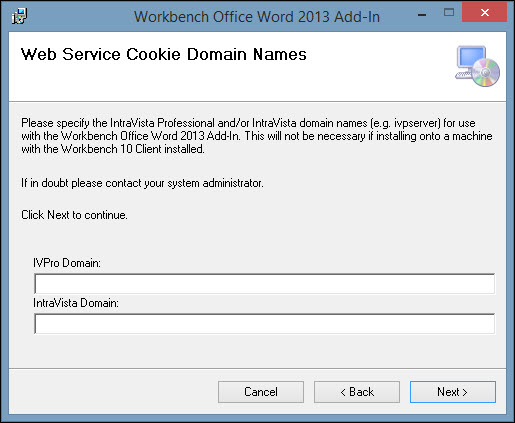Screen dimensions: 515x423
Task: Click the Workbench Office Word 2013 Add-In title
Action: pyautogui.click(x=257, y=17)
